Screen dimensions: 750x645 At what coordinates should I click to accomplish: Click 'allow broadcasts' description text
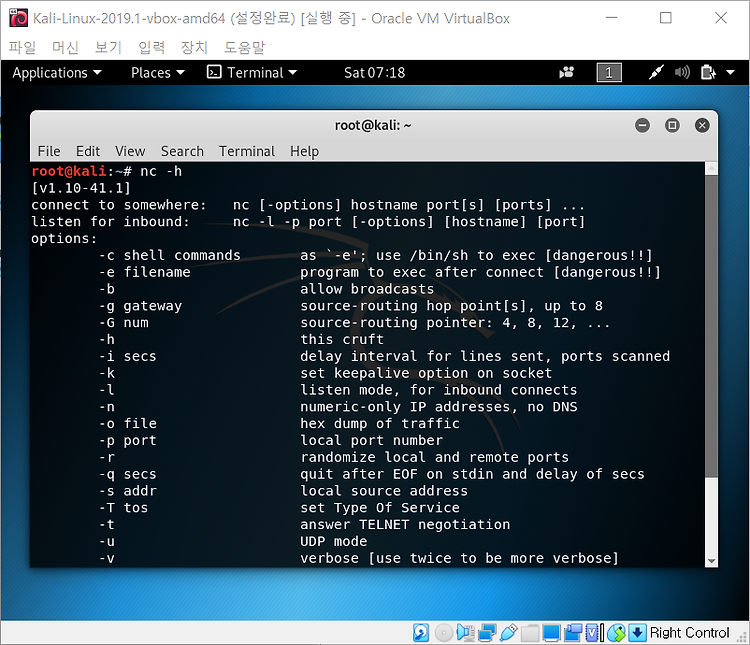(x=367, y=289)
